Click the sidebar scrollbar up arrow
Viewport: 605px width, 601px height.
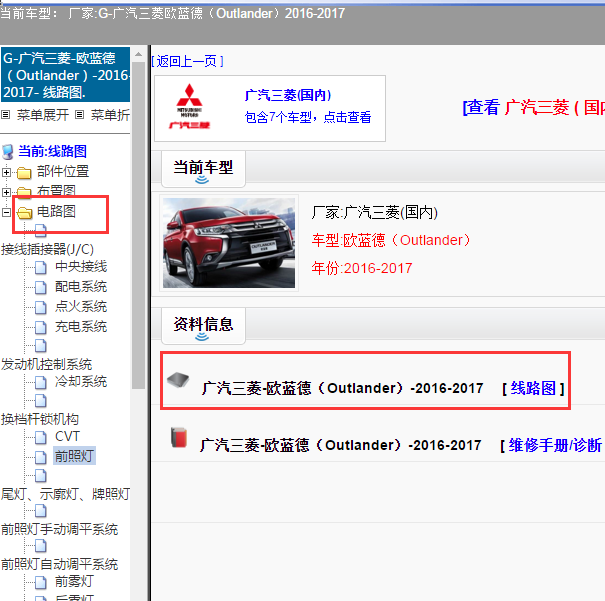pyautogui.click(x=138, y=54)
